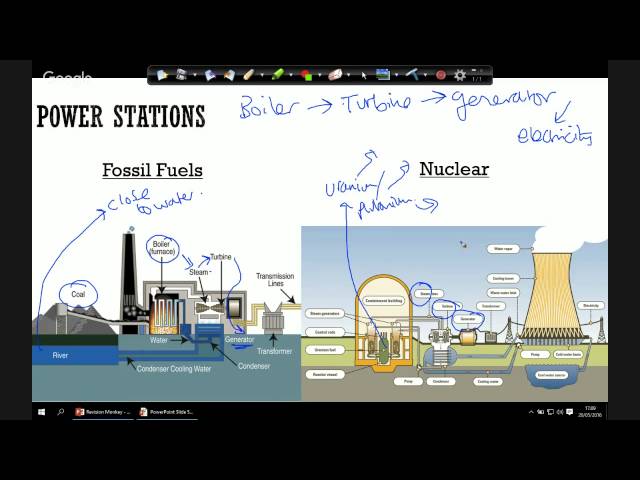Select the shapes tool
The height and width of the screenshot is (480, 640).
click(307, 75)
